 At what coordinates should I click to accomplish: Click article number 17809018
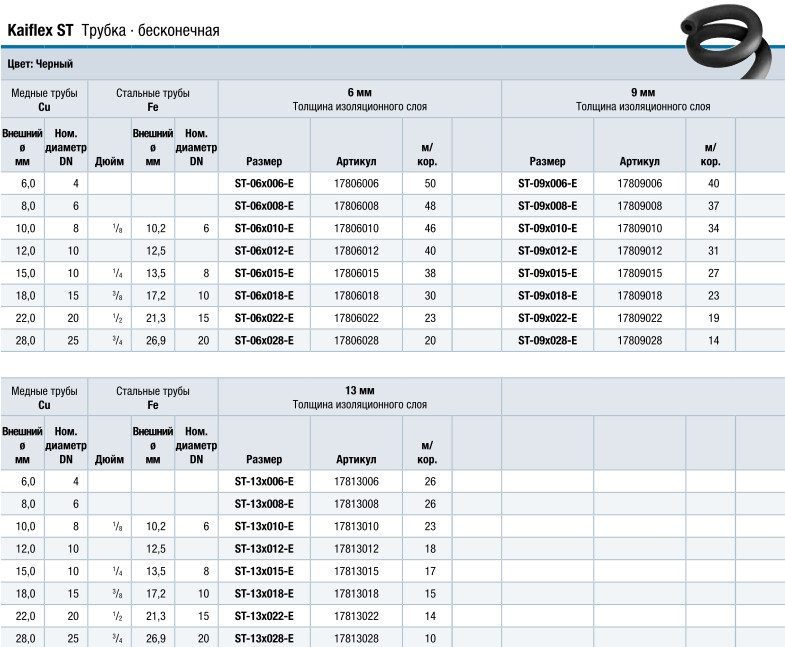coord(640,296)
